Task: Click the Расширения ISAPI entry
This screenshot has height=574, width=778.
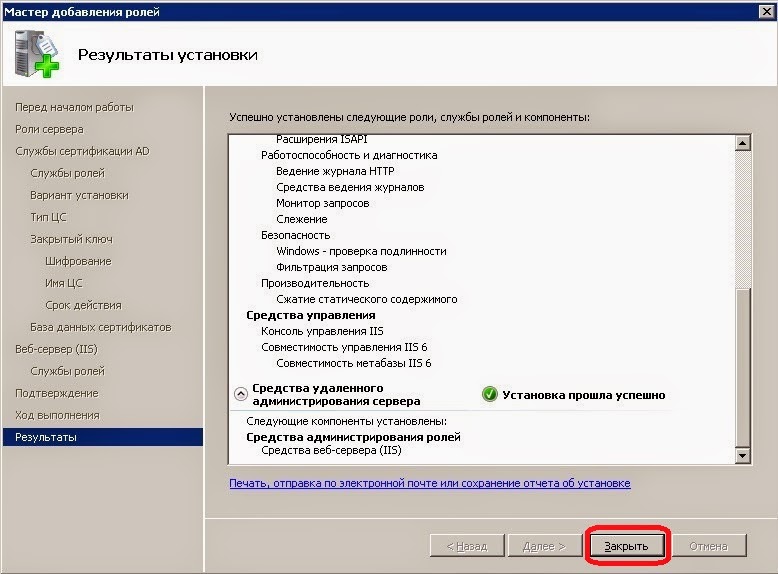Action: click(322, 139)
